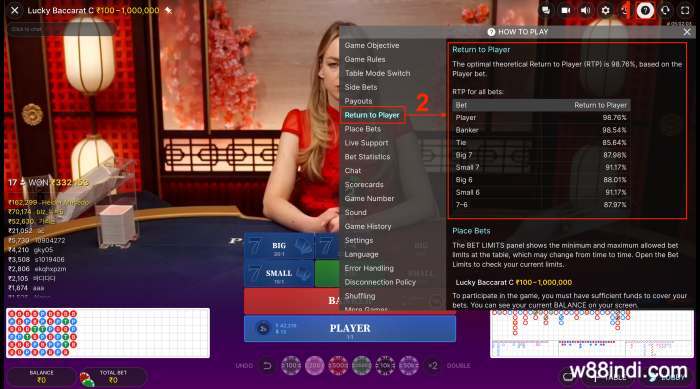Click the Place Bets heading in content
The image size is (700, 389).
[471, 231]
